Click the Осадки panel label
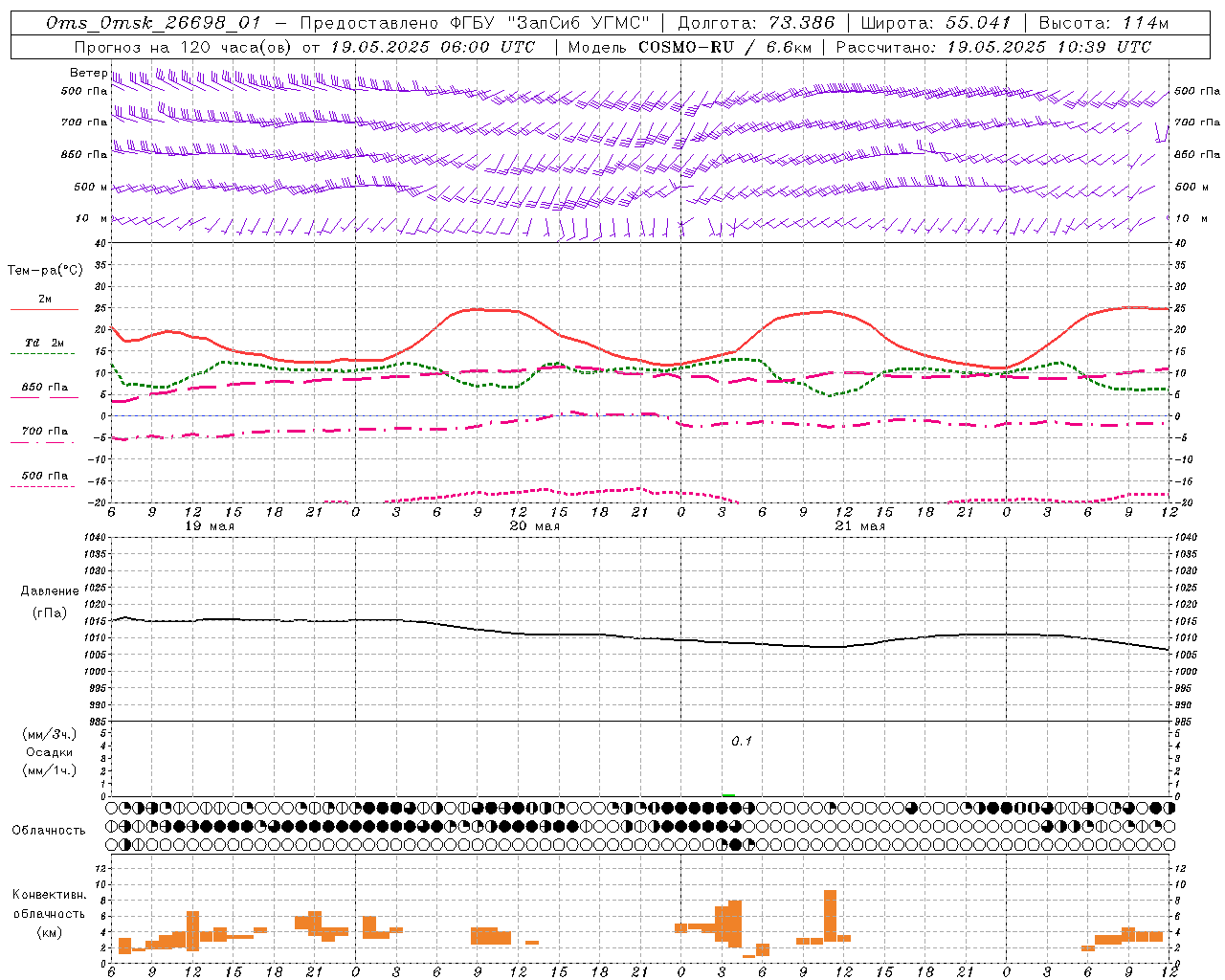Screen dimensions: 1225x980 pos(50,752)
